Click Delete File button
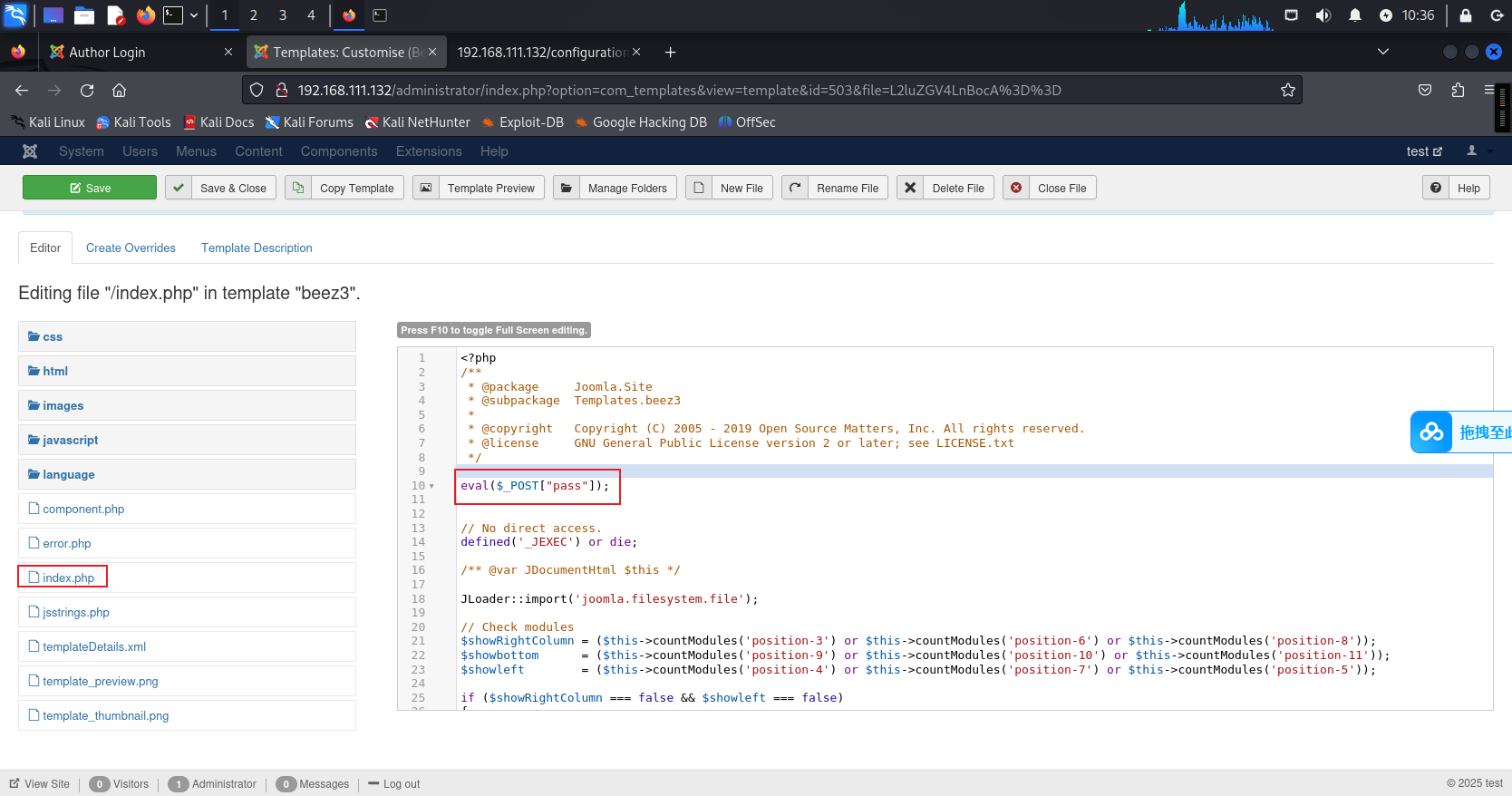Viewport: 1512px width, 796px height. click(945, 188)
